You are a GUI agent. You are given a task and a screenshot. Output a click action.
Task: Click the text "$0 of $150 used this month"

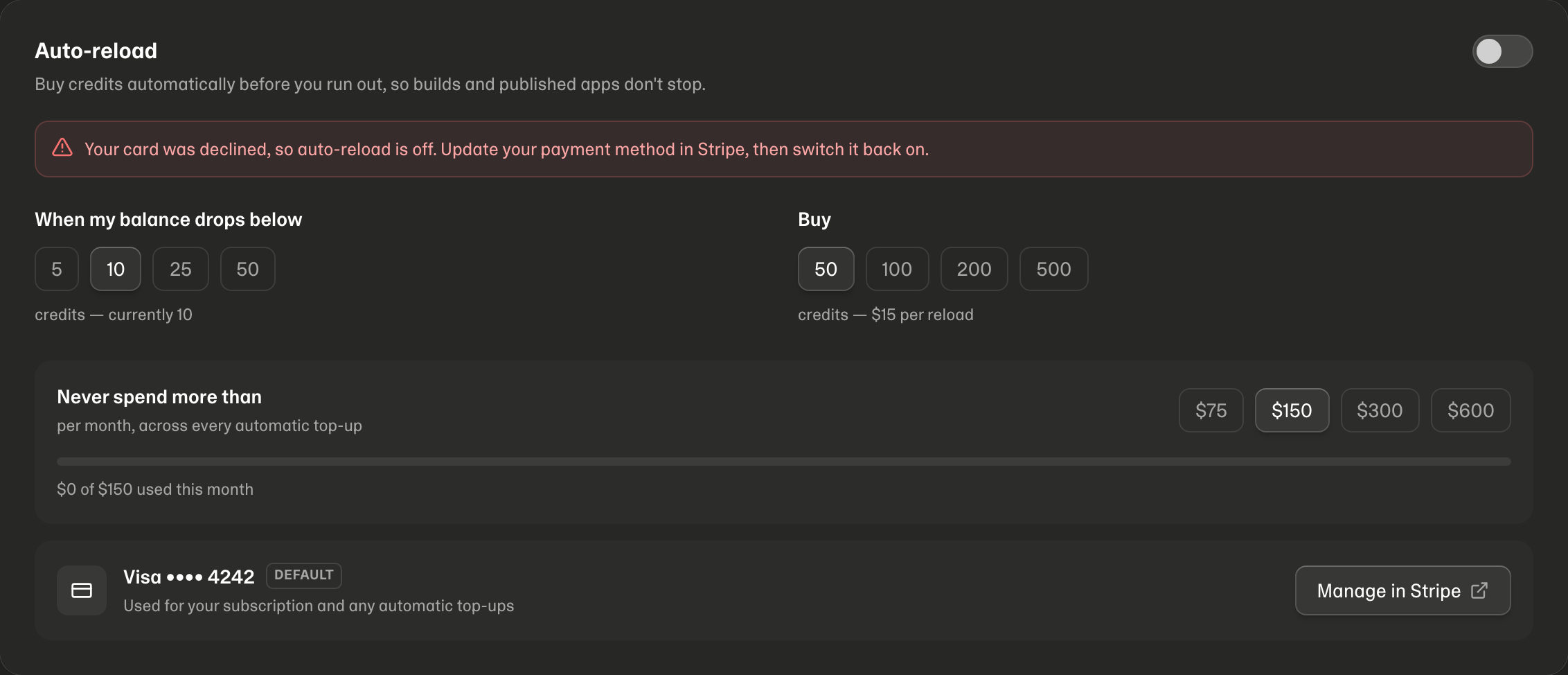click(x=155, y=489)
